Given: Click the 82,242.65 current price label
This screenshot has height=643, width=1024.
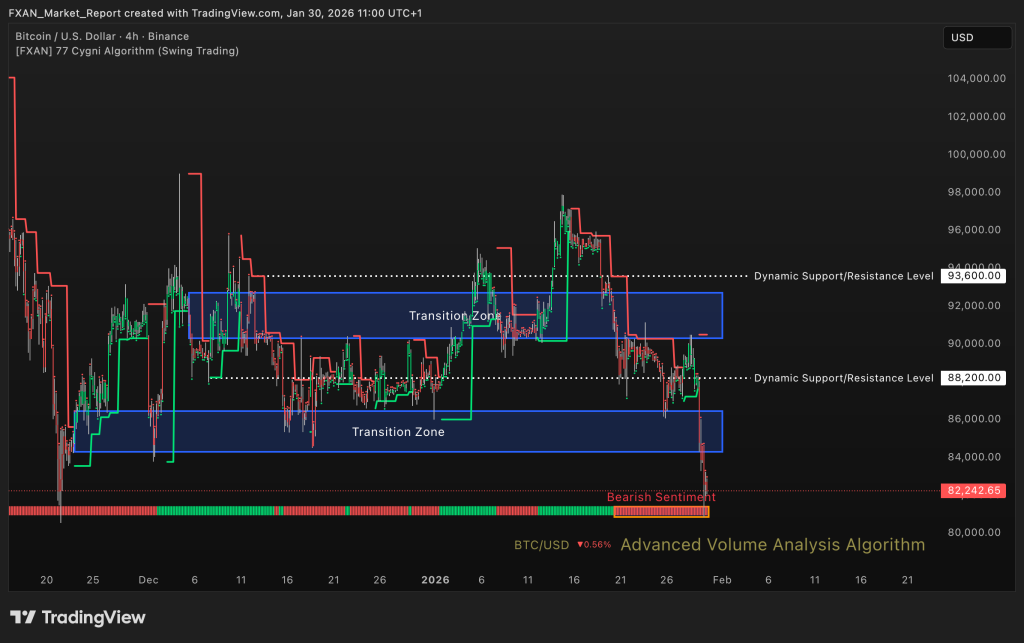Looking at the screenshot, I should pos(973,491).
